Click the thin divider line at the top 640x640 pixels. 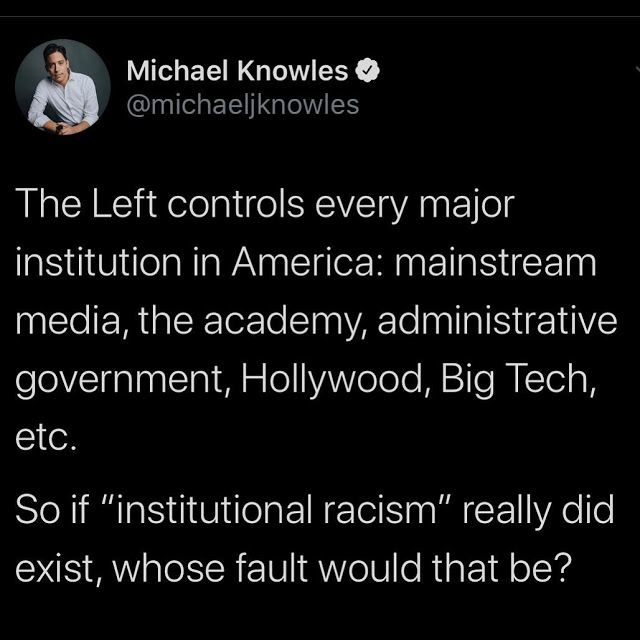point(320,16)
